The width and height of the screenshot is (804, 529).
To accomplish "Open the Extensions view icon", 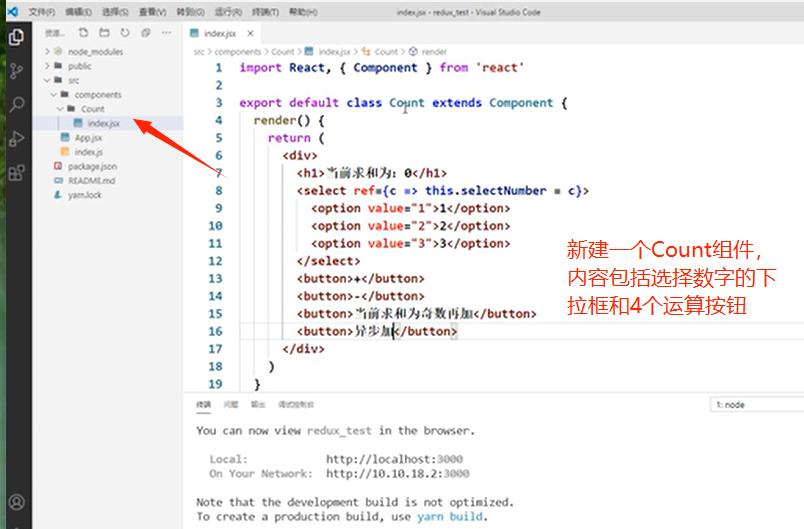I will (16, 173).
